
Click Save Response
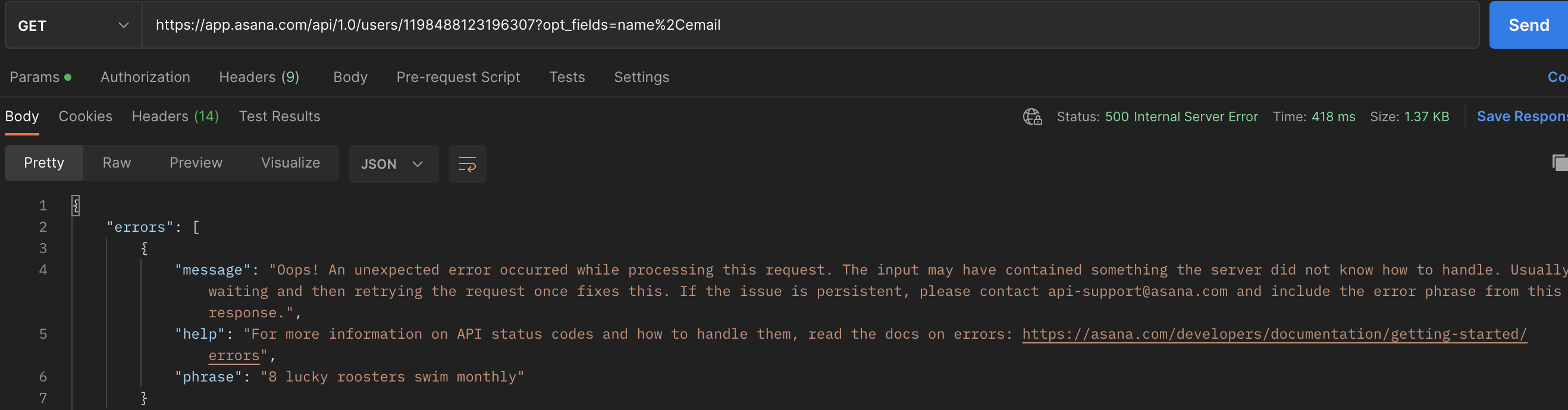1522,116
